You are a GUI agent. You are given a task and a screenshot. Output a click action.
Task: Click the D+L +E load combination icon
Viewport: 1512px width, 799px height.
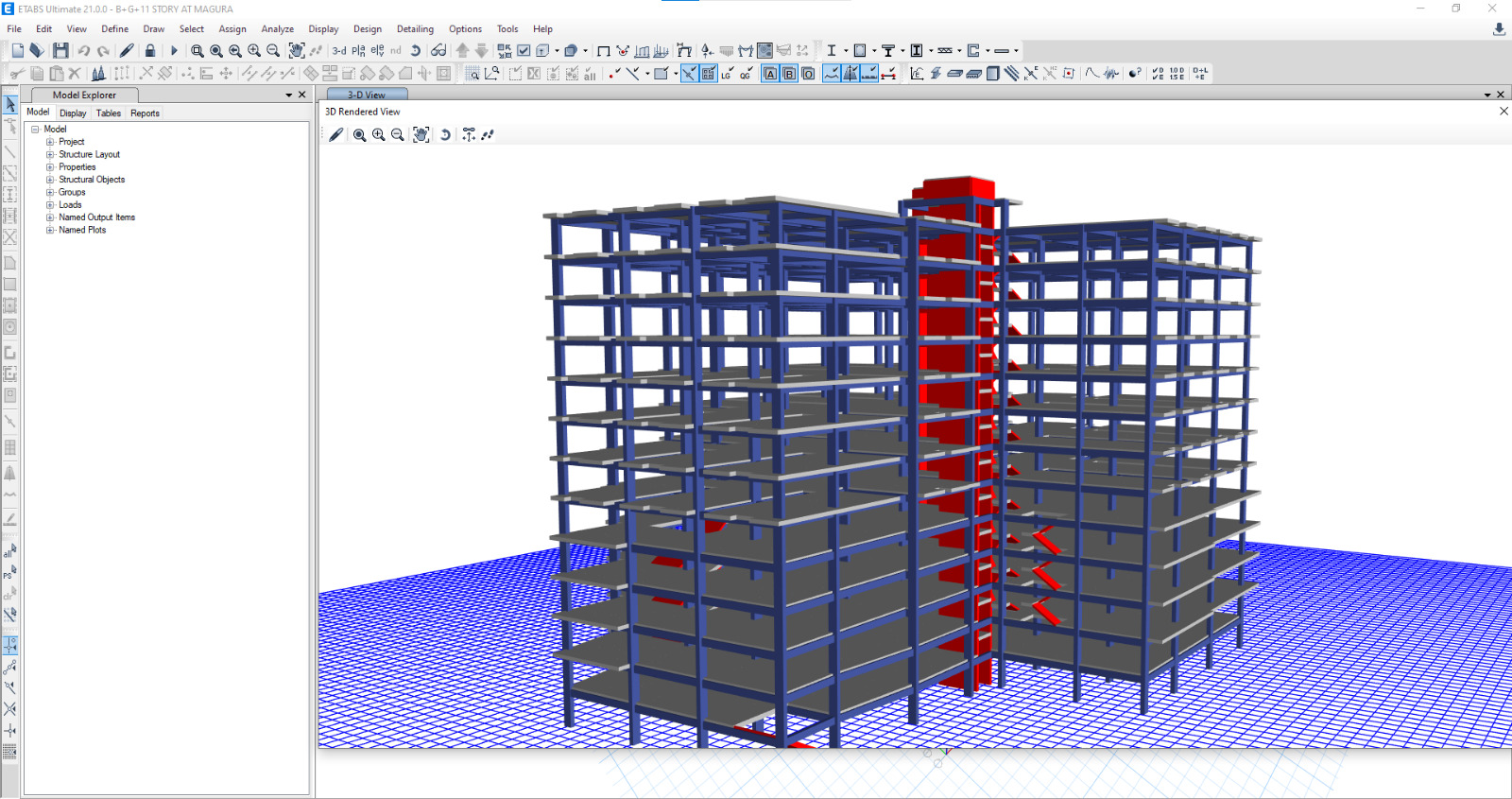(x=1200, y=73)
